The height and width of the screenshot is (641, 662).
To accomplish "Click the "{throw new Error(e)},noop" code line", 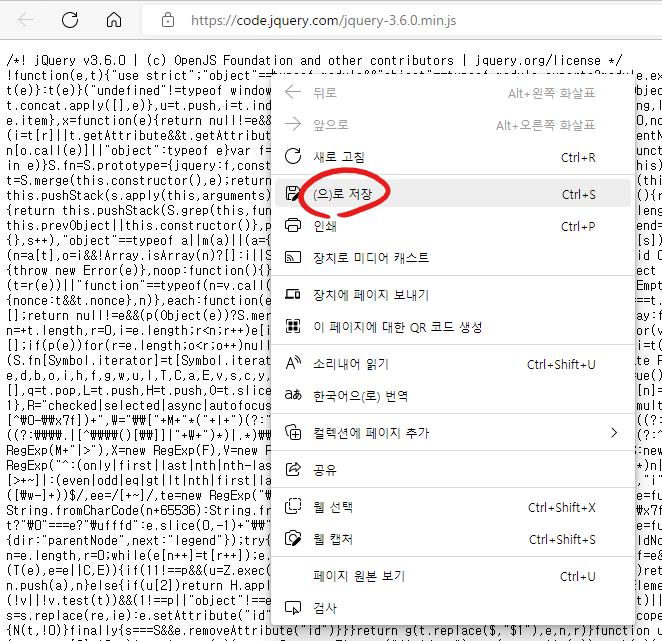I will 138,270.
